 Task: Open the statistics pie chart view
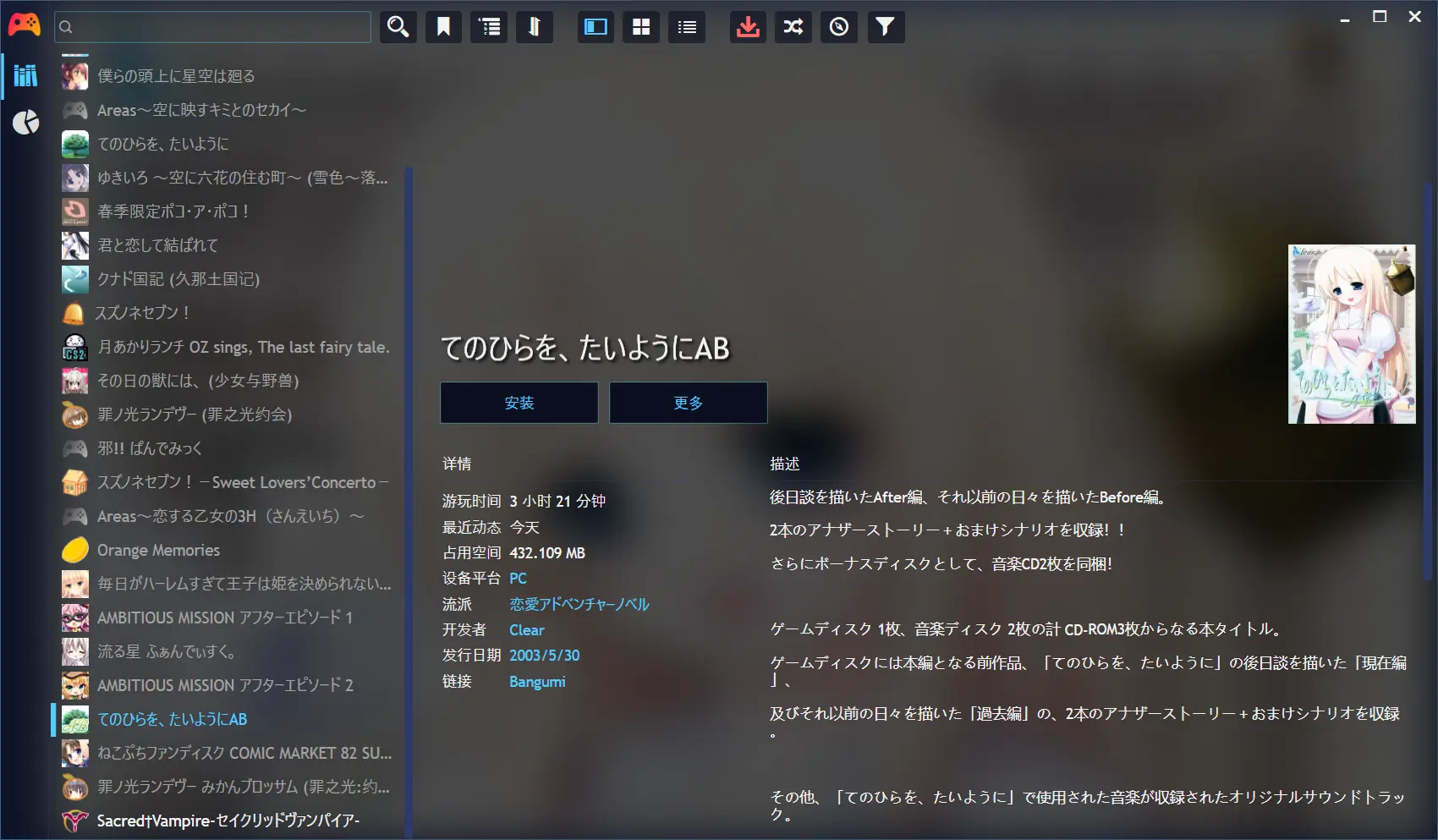25,123
